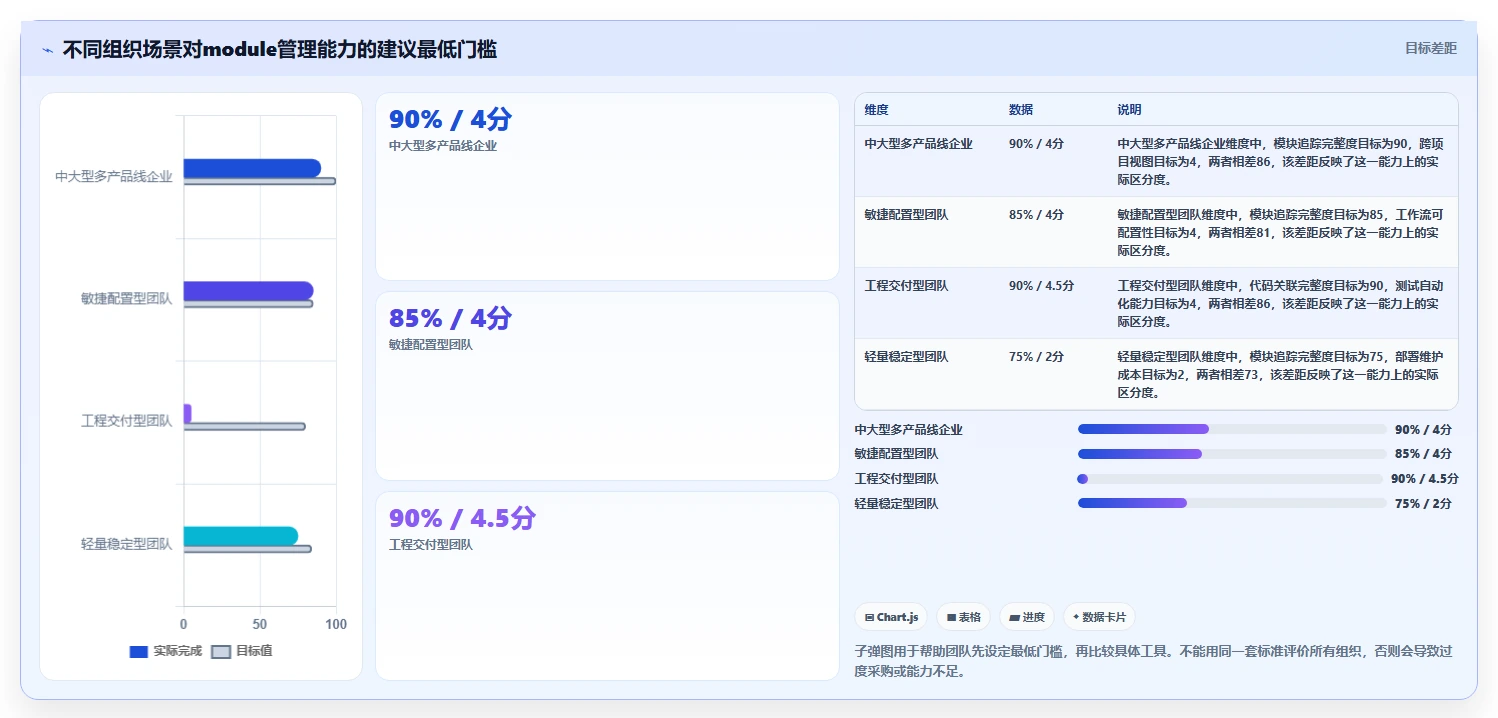The height and width of the screenshot is (718, 1498).
Task: Click the 数据卡片 chip
Action: 1100,617
